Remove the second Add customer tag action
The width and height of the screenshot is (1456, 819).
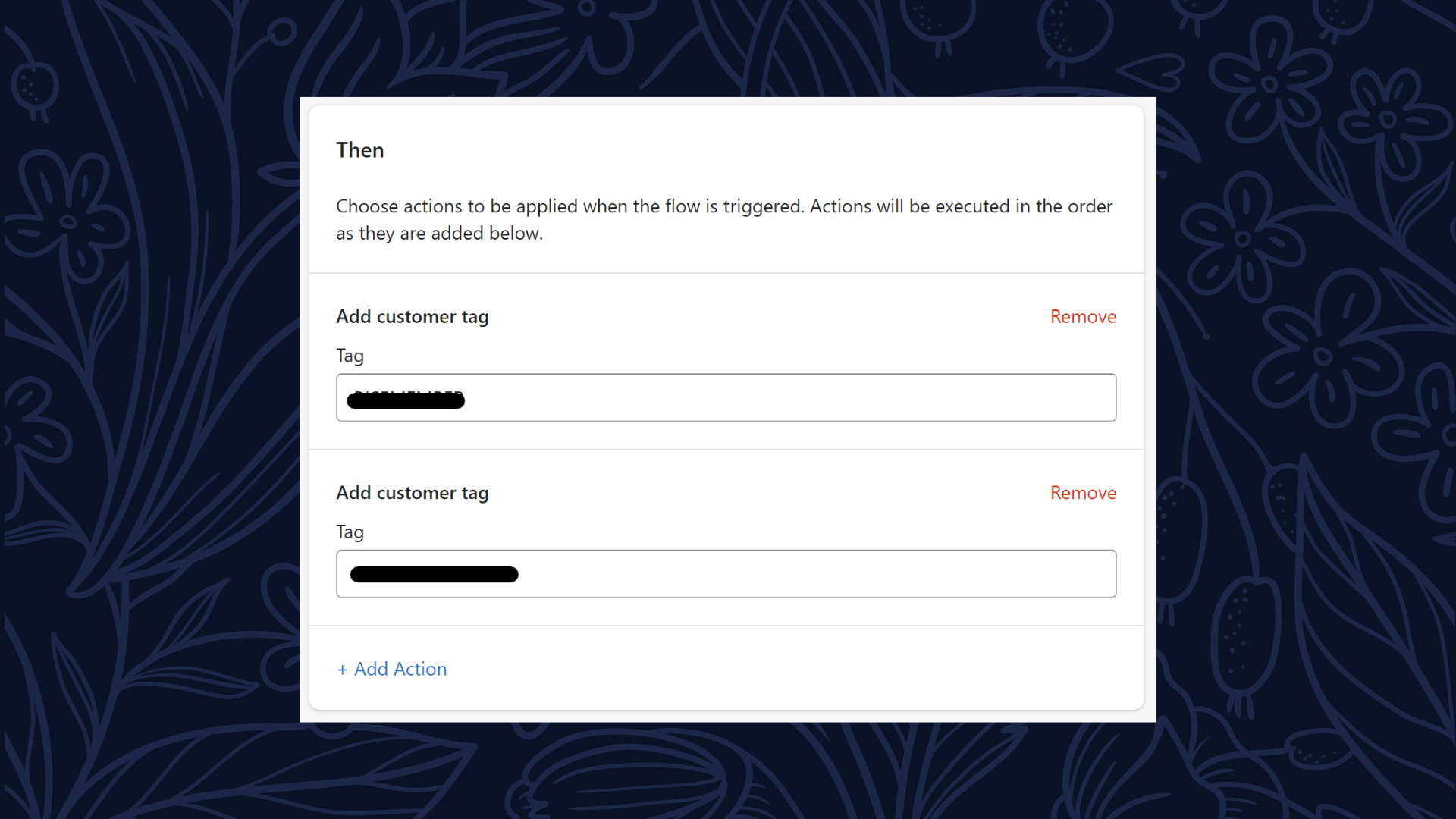(x=1082, y=493)
